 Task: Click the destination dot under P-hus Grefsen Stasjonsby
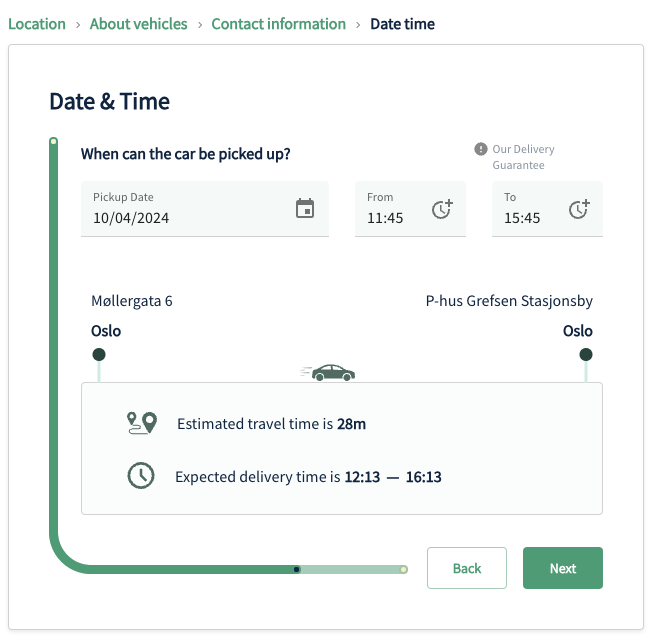(586, 355)
